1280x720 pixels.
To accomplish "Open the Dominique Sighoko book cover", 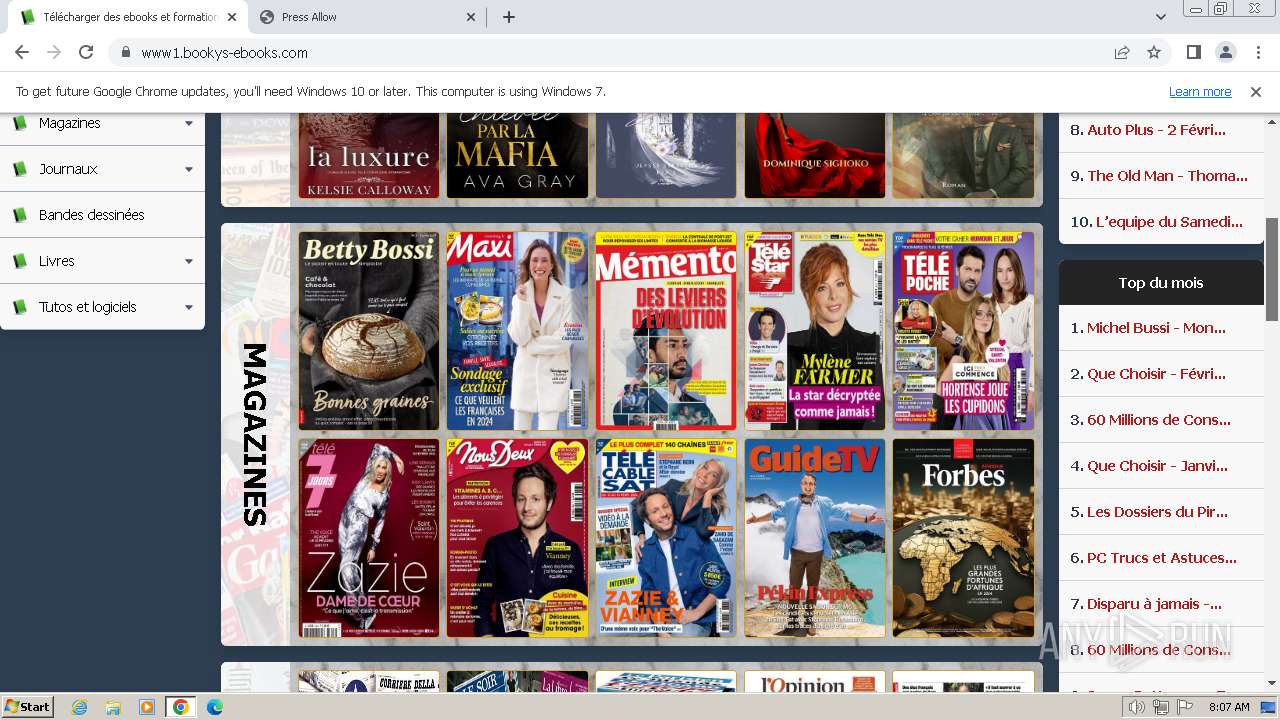I will (814, 155).
